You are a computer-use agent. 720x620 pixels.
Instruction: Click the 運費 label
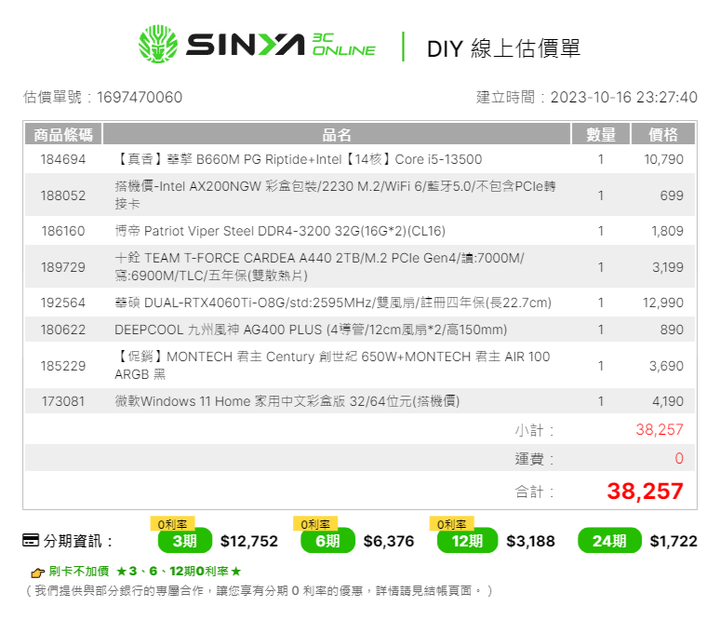tap(534, 459)
